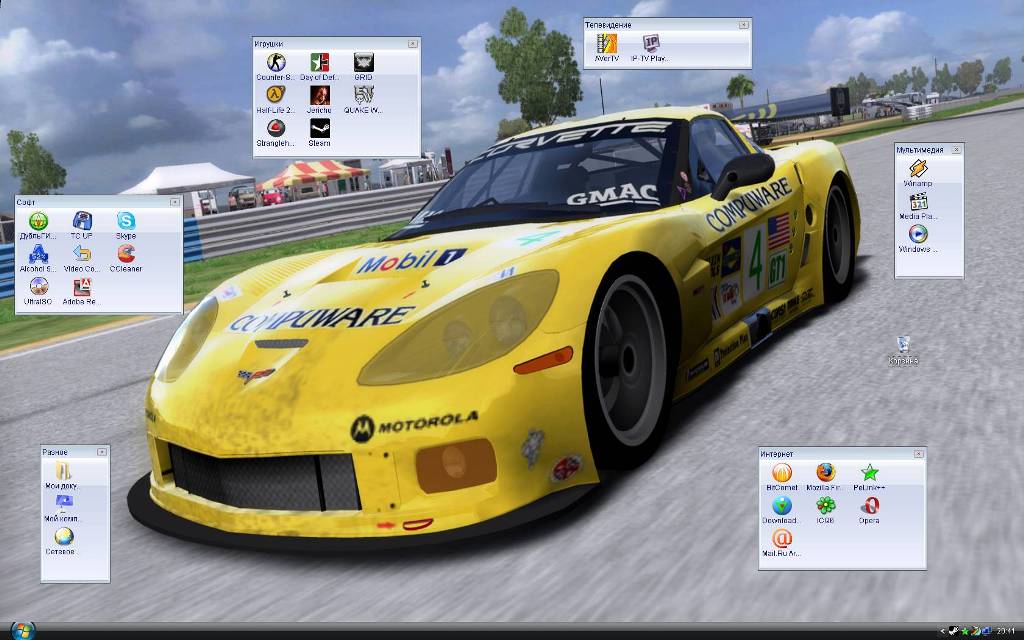This screenshot has width=1024, height=640.
Task: Click the Телевидение panel title
Action: pos(608,25)
